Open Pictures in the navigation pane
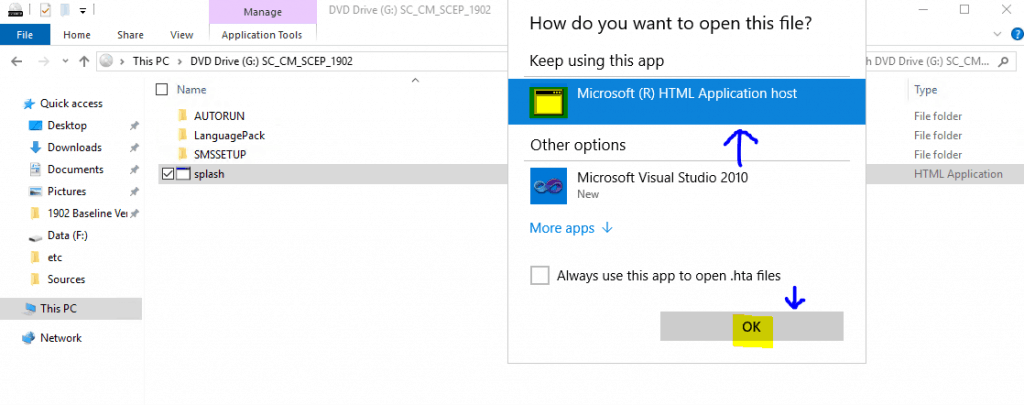 [67, 191]
